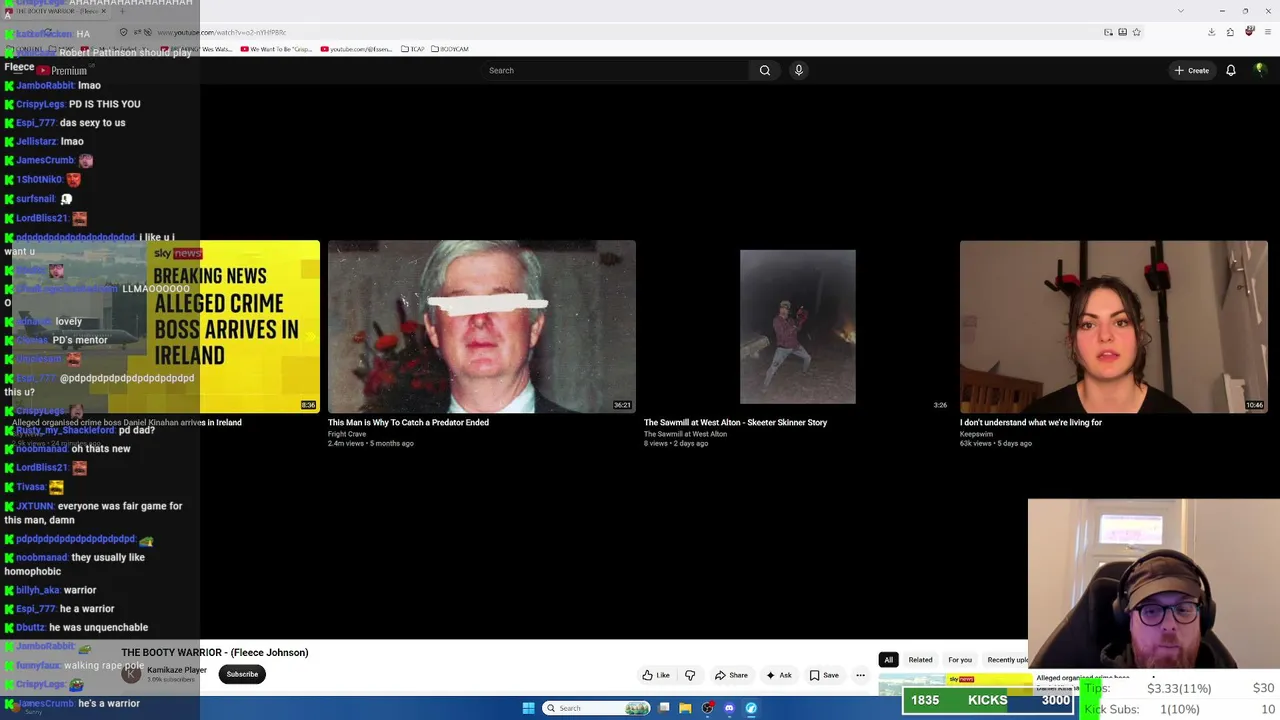1280x720 pixels.
Task: Click the 36:21 duration badge on the Predator video
Action: (622, 405)
